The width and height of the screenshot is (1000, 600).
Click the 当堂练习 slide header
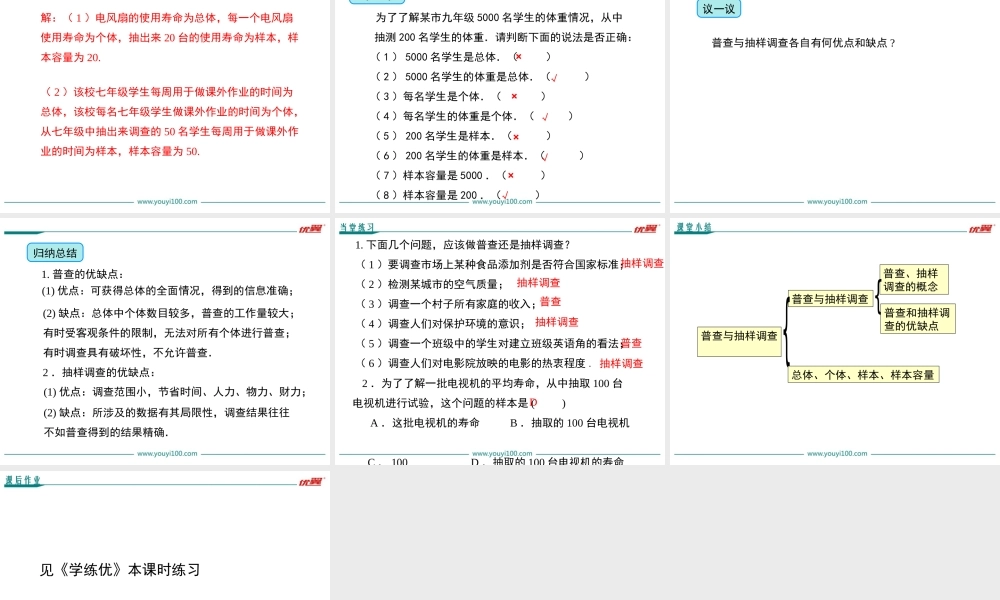358,228
